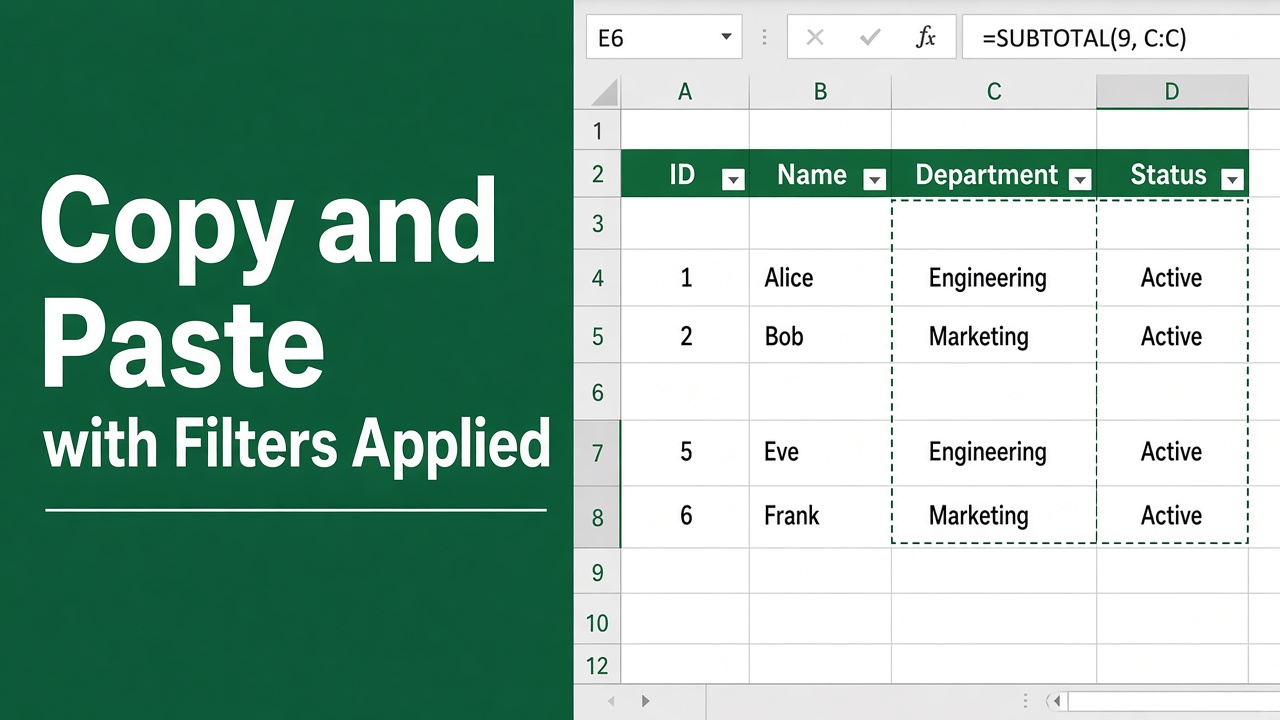Image resolution: width=1280 pixels, height=720 pixels.
Task: Click the formula bar containing =SUBTOTAL(9, C:C)
Action: coord(1121,38)
